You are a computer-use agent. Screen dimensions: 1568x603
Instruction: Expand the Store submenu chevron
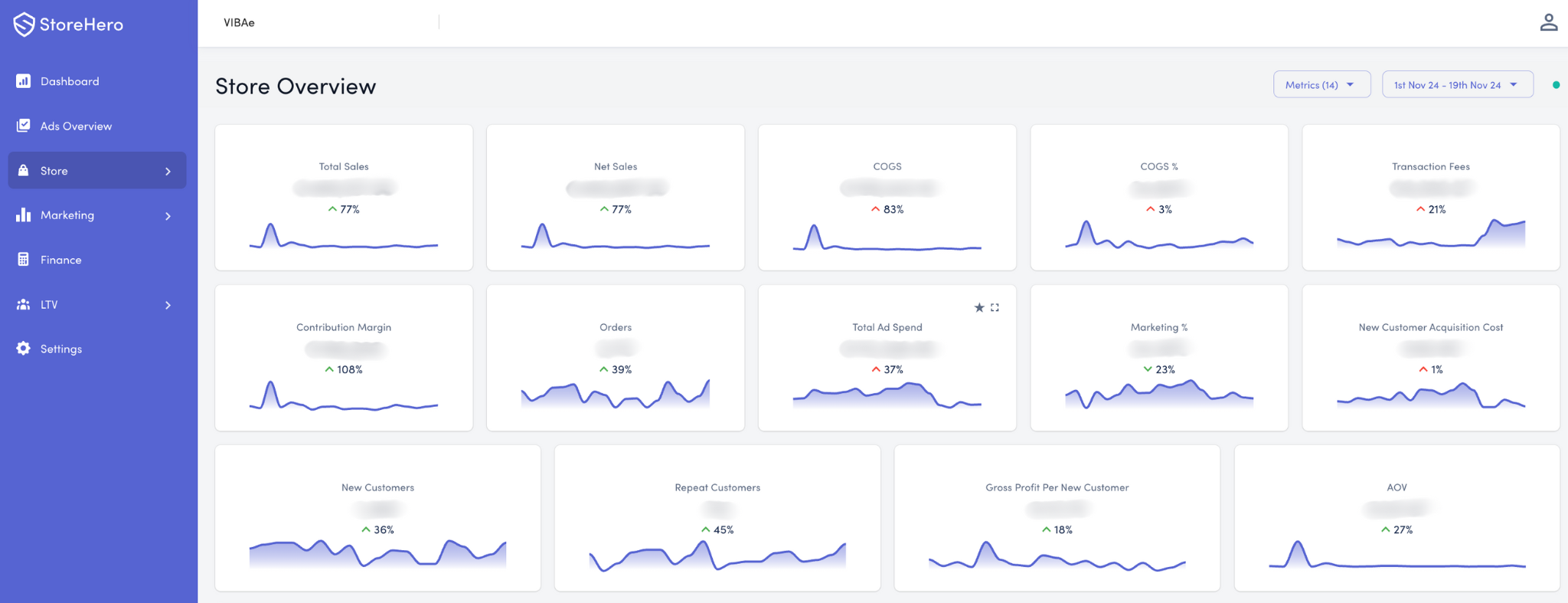point(168,171)
